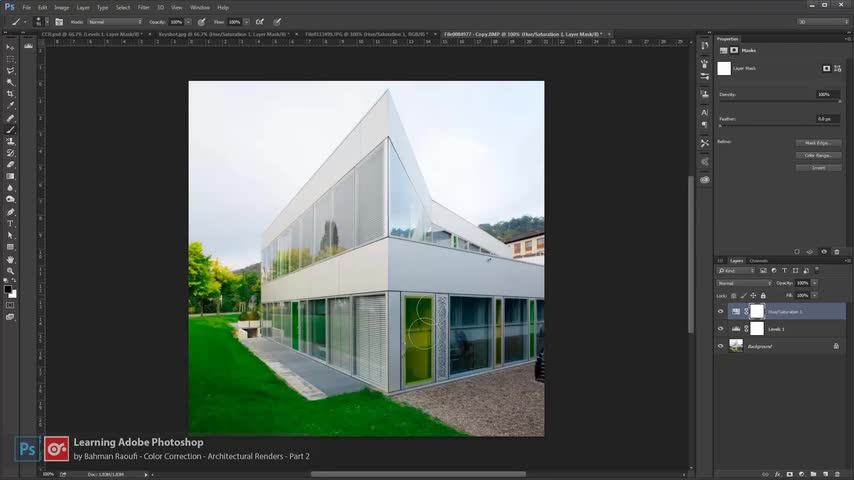The image size is (854, 480).
Task: Click the Invert mask button
Action: tap(818, 168)
